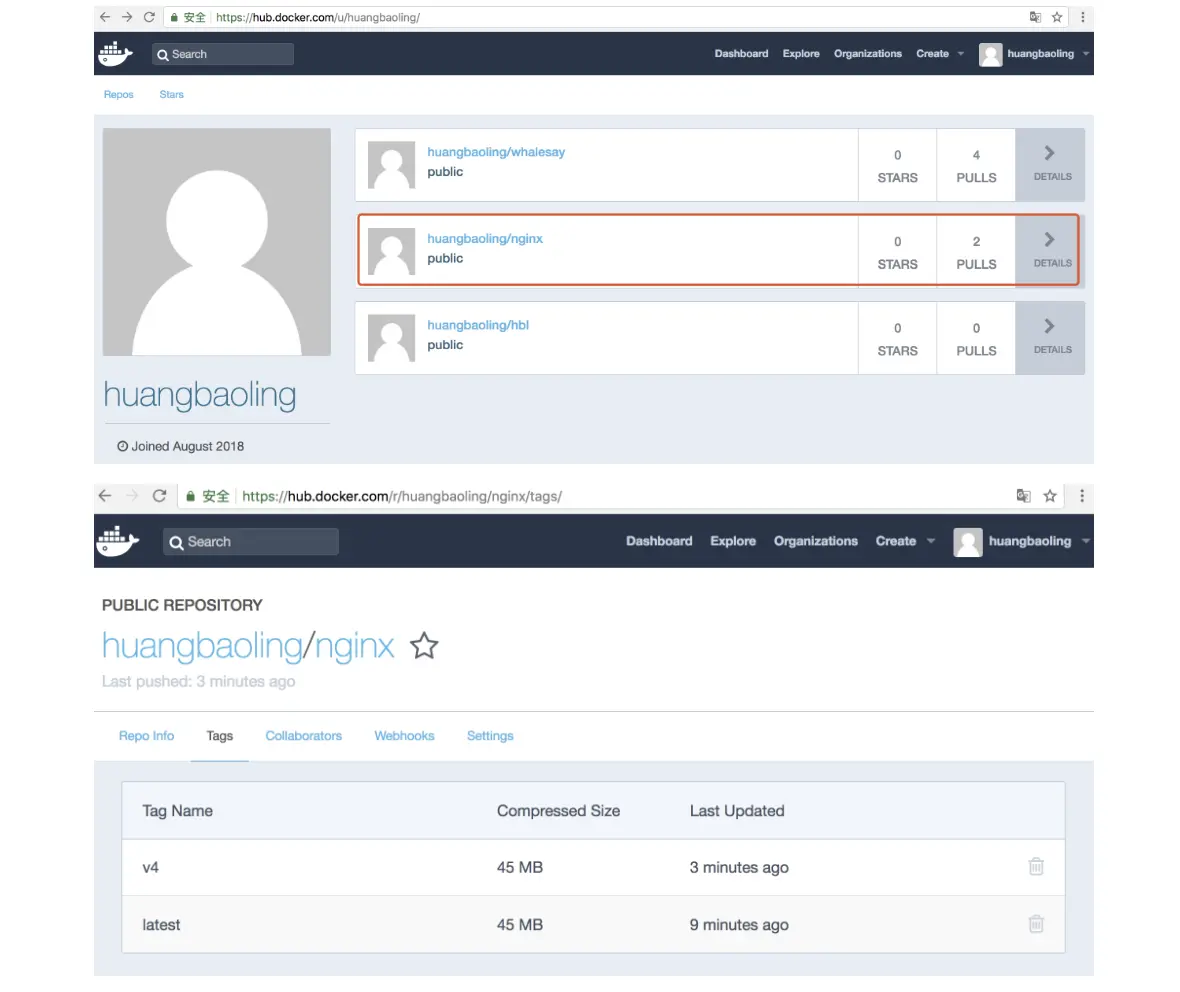The image size is (1180, 992).
Task: Switch to the Webhooks tab
Action: click(404, 735)
